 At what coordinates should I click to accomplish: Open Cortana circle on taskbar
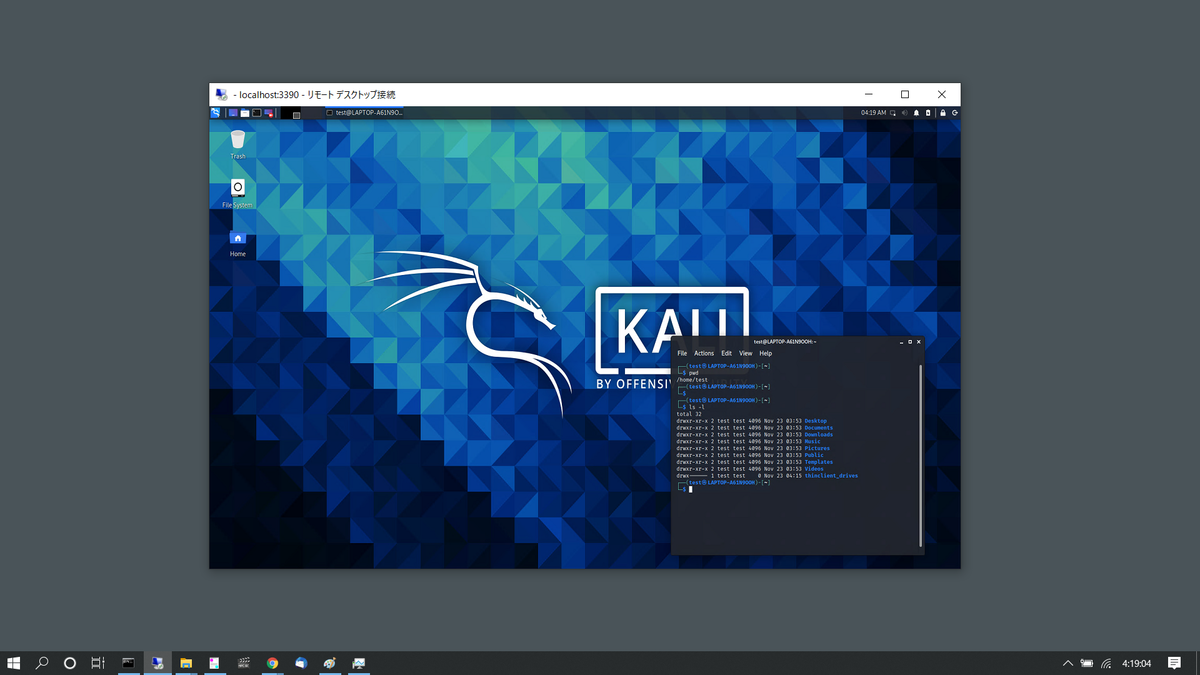pos(70,662)
